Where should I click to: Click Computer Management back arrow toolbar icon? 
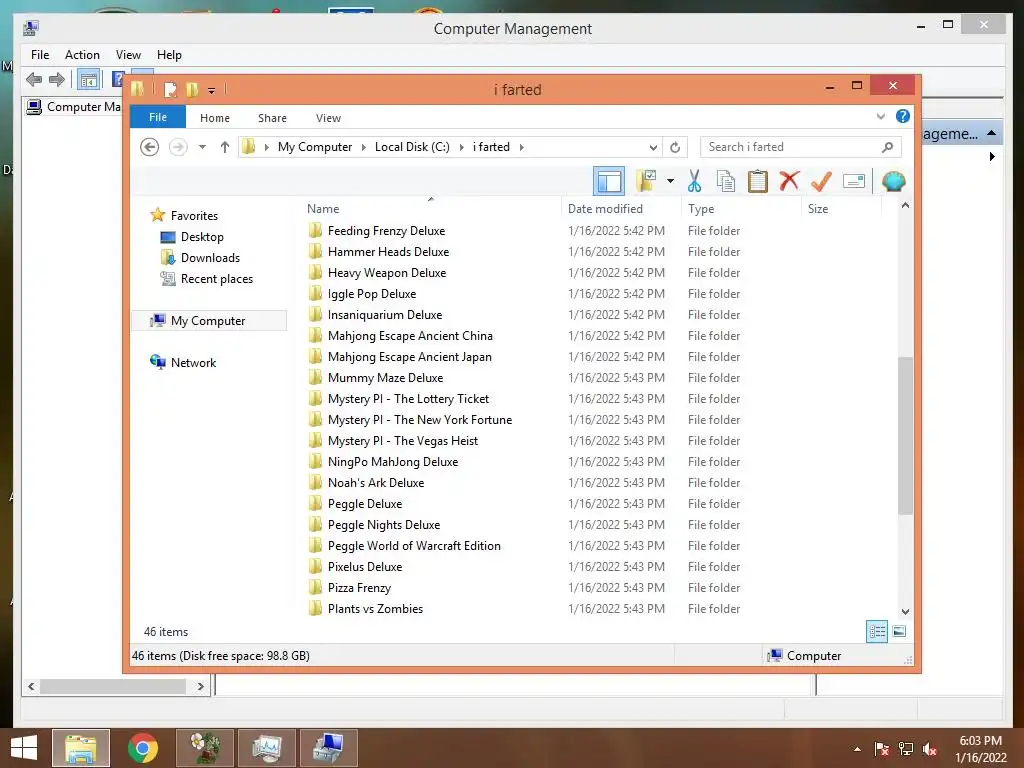click(34, 80)
